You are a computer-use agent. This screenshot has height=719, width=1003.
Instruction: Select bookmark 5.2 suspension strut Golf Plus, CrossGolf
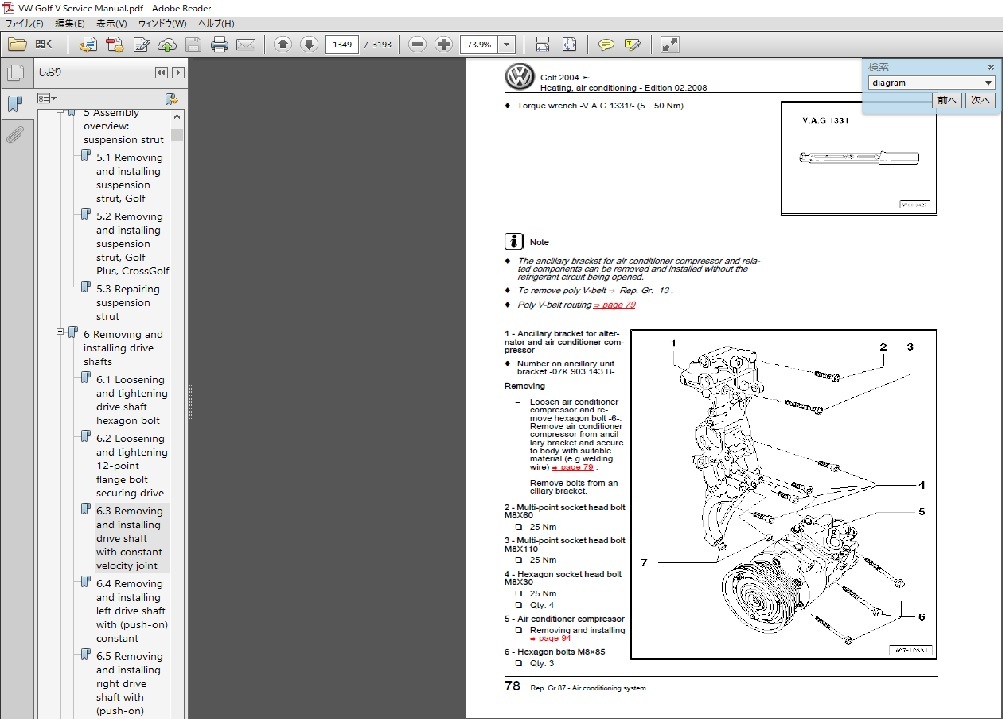(132, 244)
